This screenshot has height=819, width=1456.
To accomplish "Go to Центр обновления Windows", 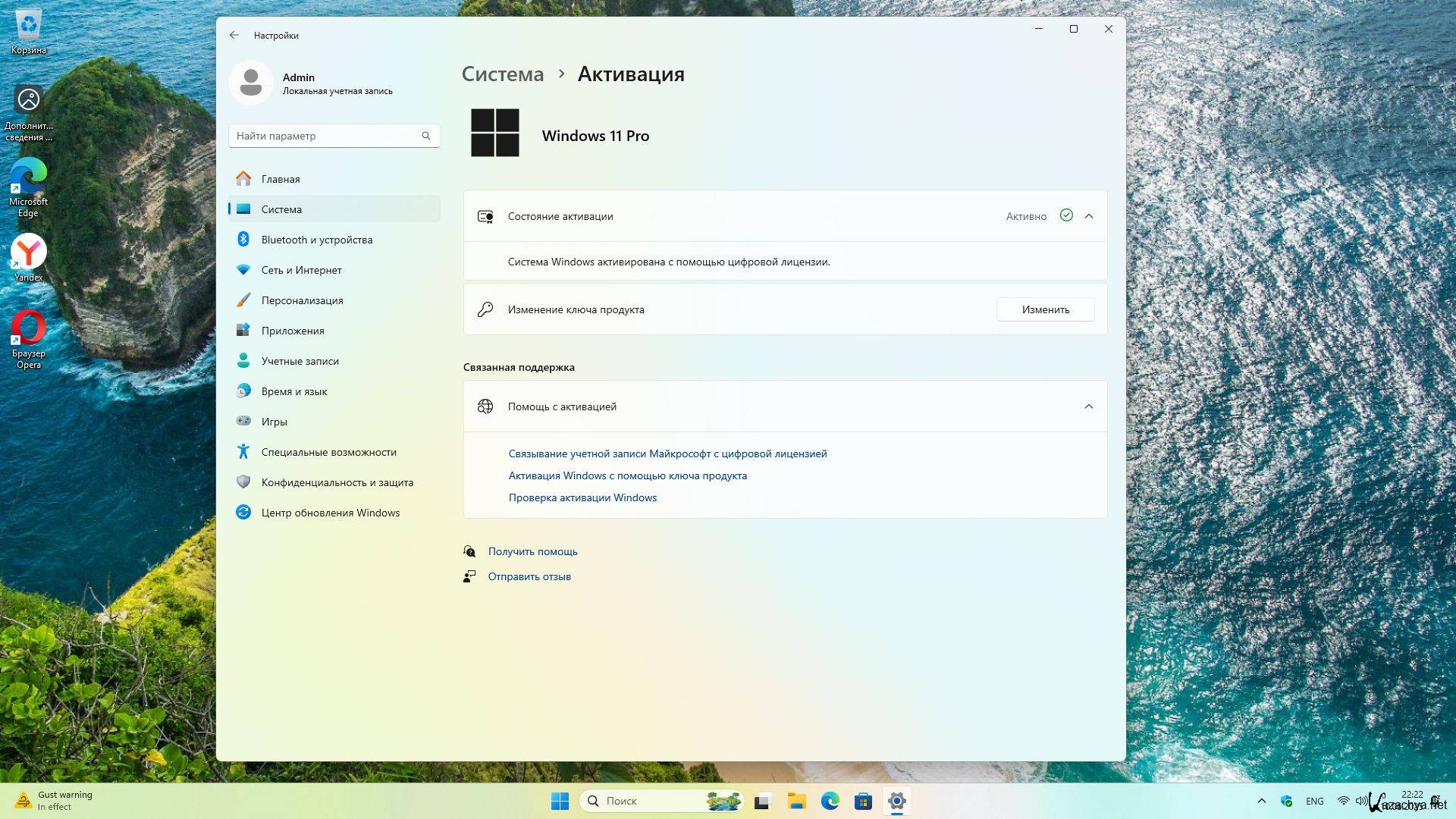I will pos(330,513).
